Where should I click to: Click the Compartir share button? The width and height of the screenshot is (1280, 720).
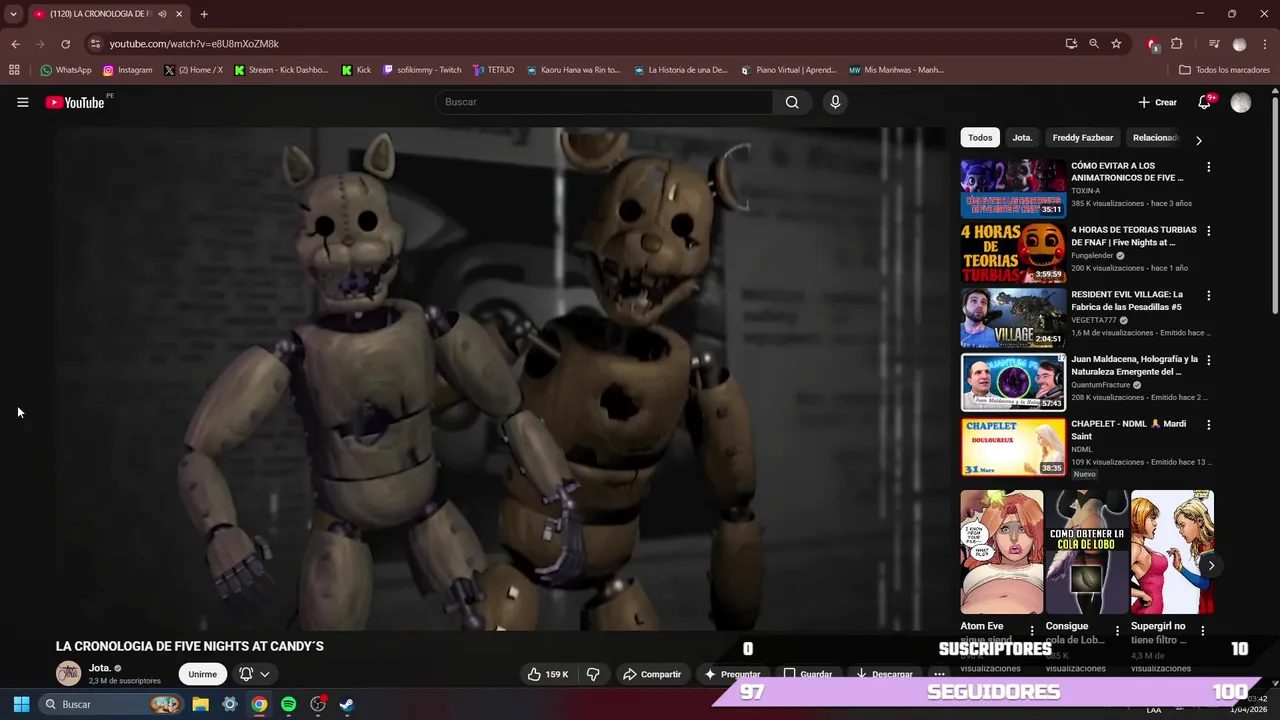click(x=651, y=674)
